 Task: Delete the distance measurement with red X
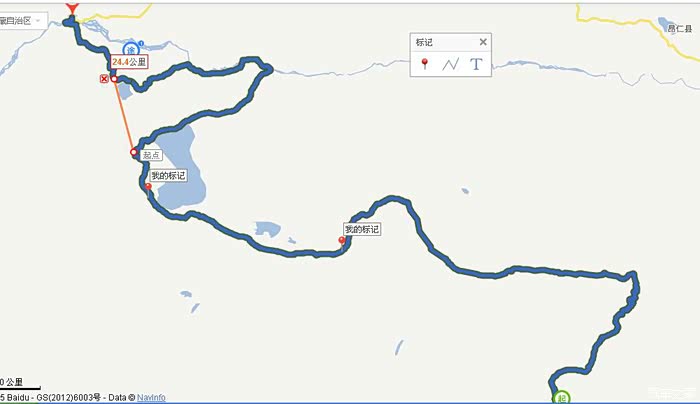click(104, 79)
